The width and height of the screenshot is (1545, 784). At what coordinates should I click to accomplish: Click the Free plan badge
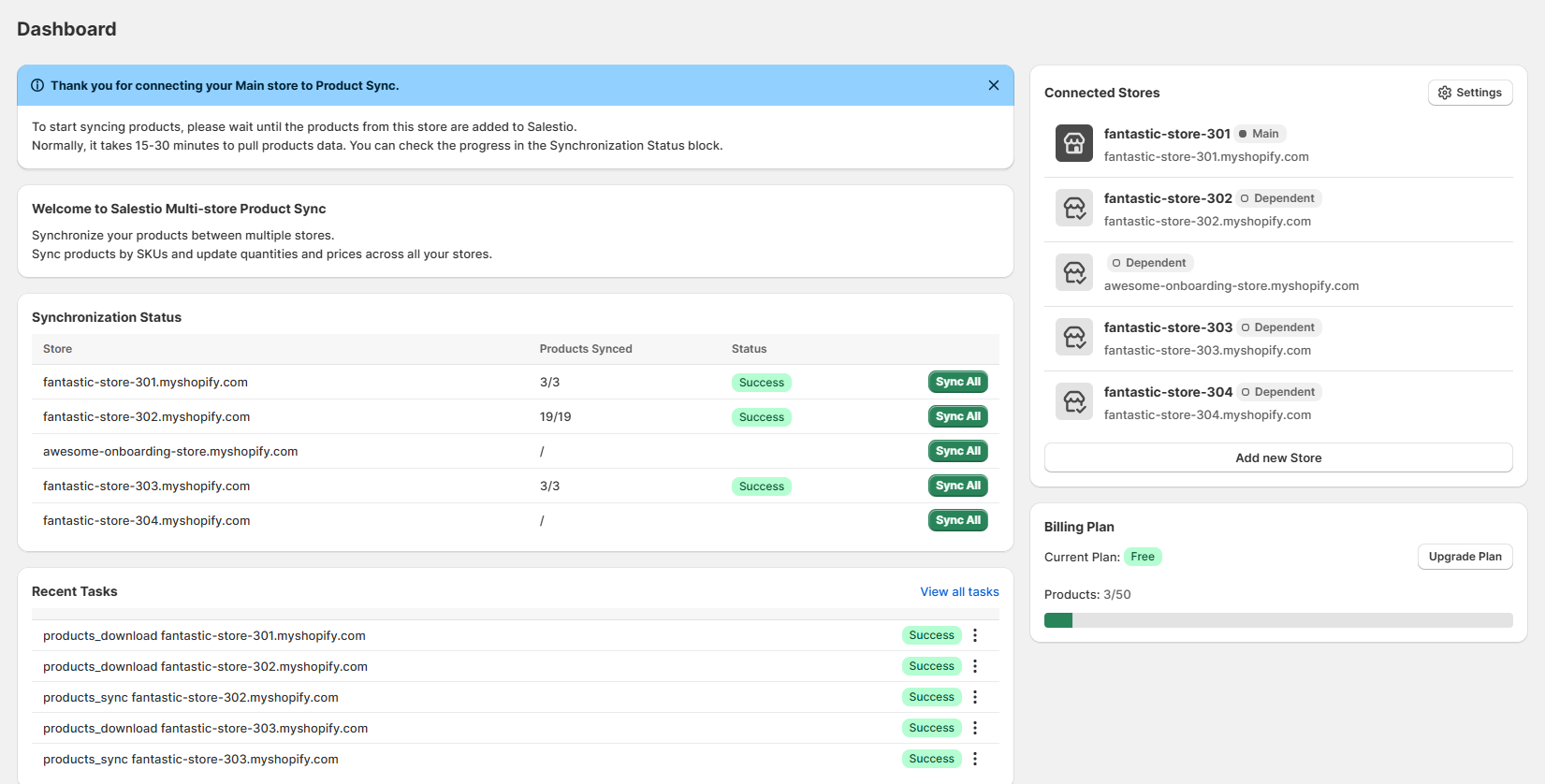tap(1143, 557)
